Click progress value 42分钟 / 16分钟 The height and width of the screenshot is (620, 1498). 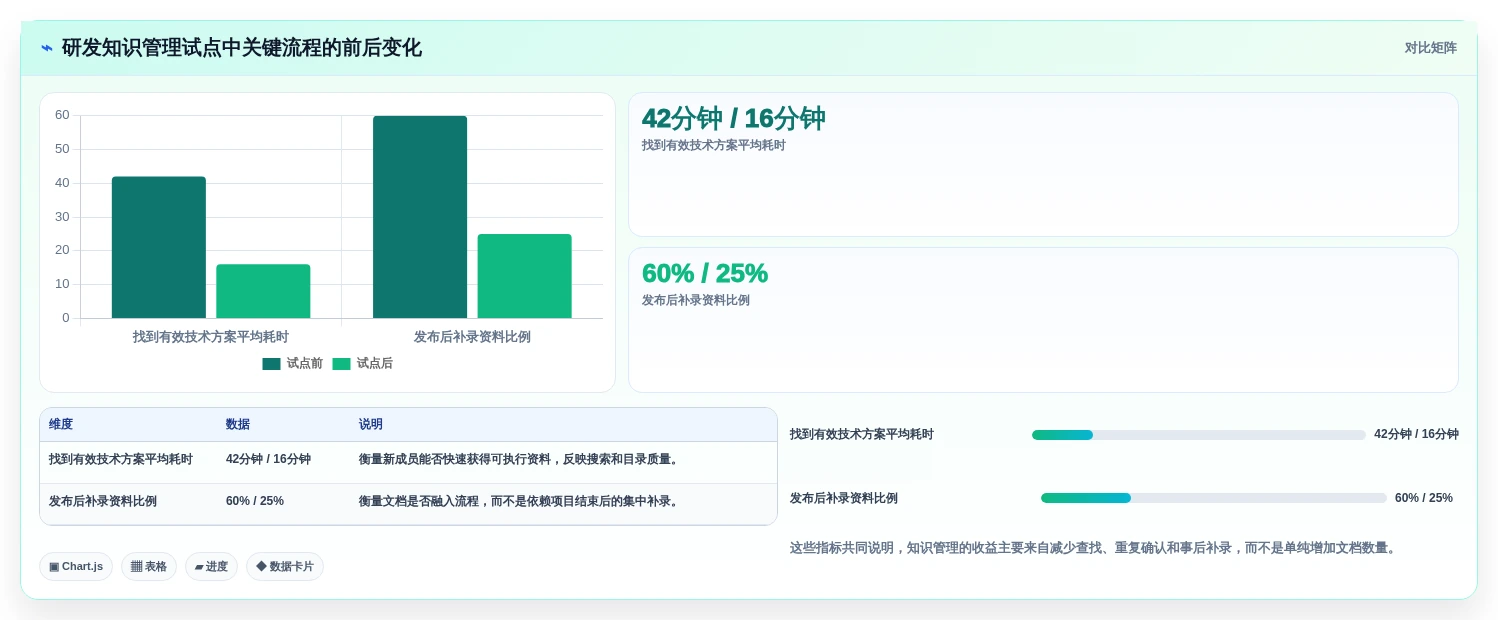click(x=1416, y=435)
